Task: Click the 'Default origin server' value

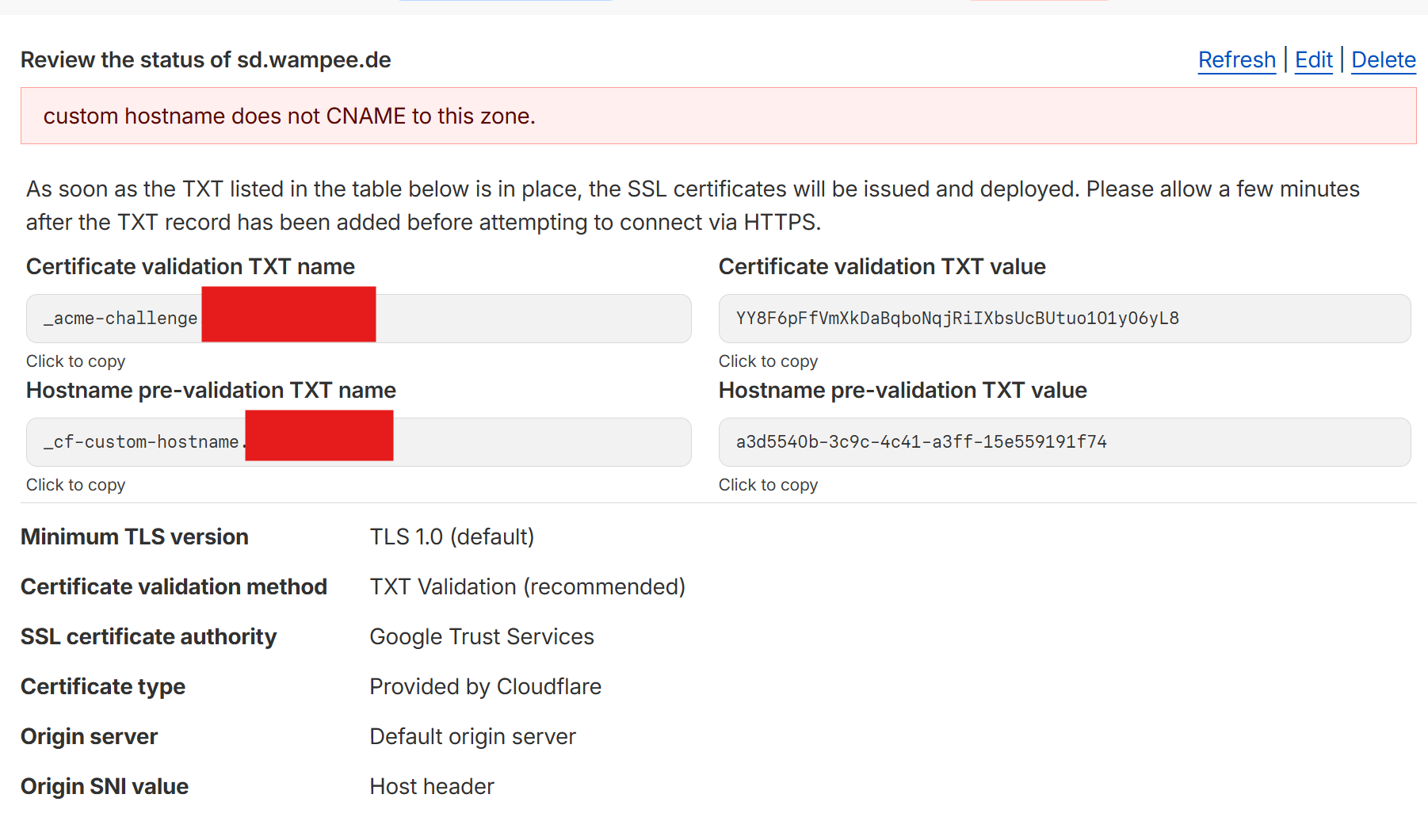Action: click(x=472, y=737)
